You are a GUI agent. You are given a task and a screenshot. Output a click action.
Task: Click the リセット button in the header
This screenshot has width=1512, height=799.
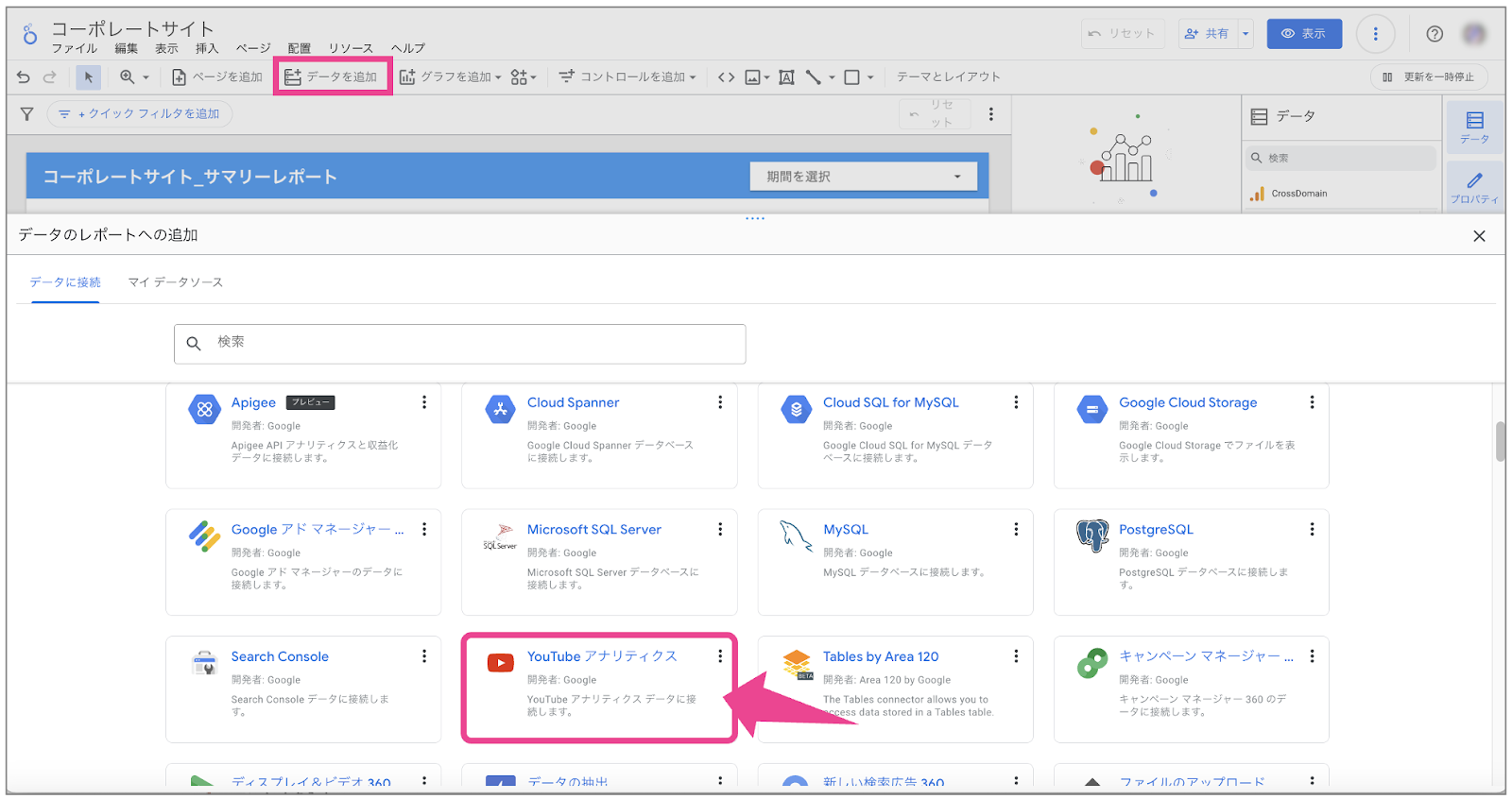point(1123,34)
